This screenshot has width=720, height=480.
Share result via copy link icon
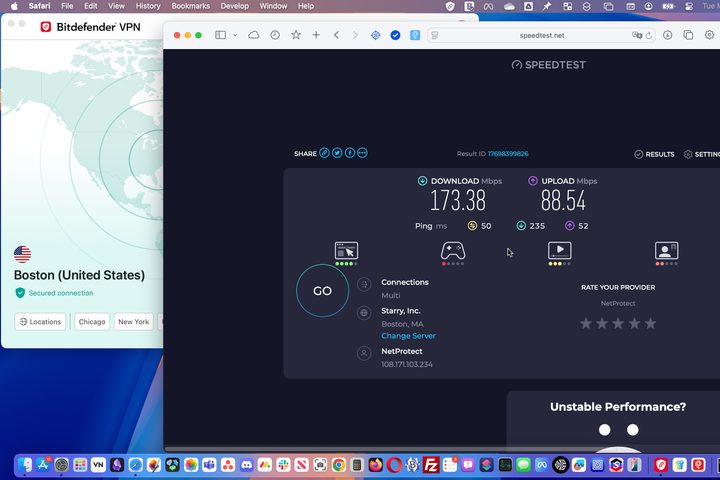325,153
